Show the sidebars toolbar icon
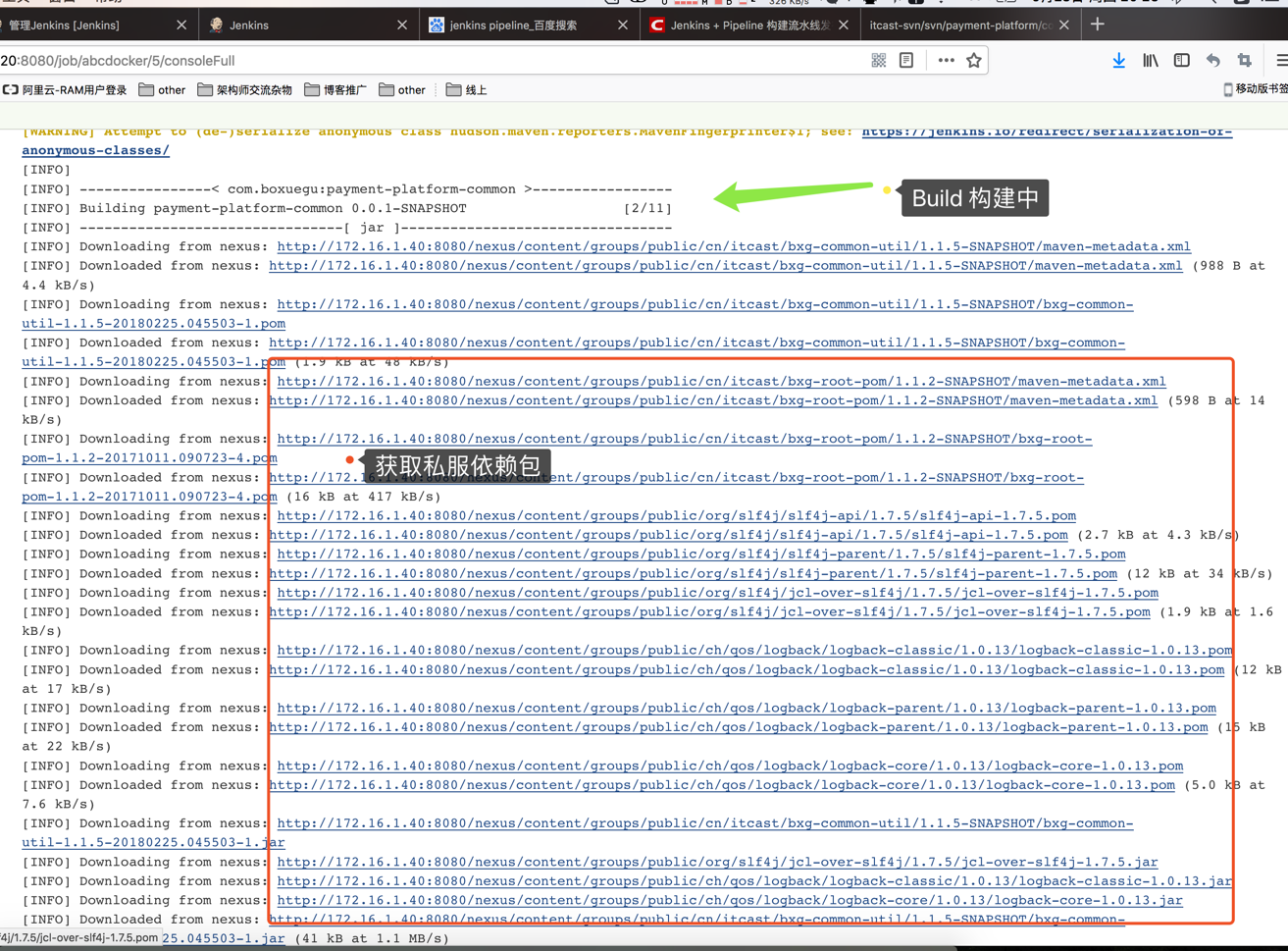Viewport: 1288px width, 951px height. click(x=1182, y=61)
